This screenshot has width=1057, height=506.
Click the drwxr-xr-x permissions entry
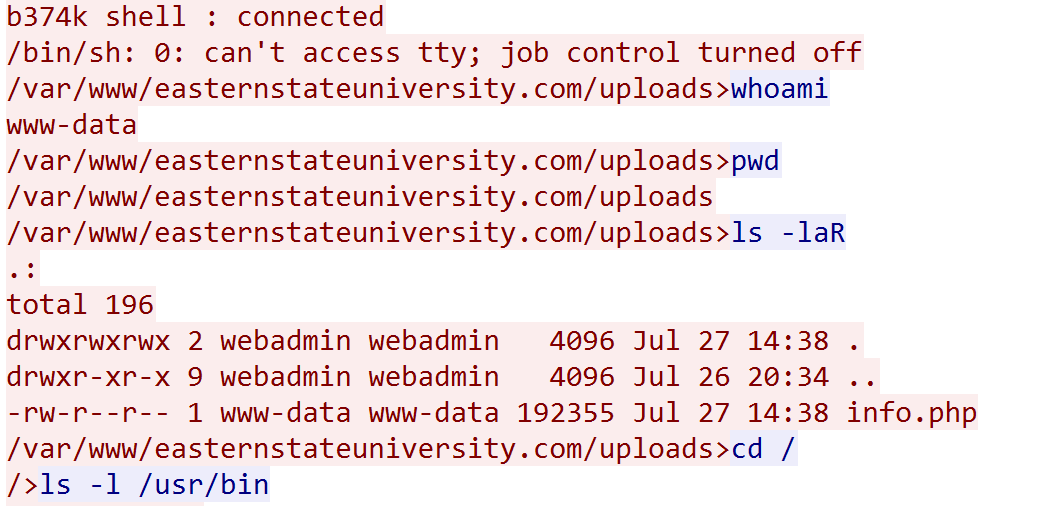88,377
